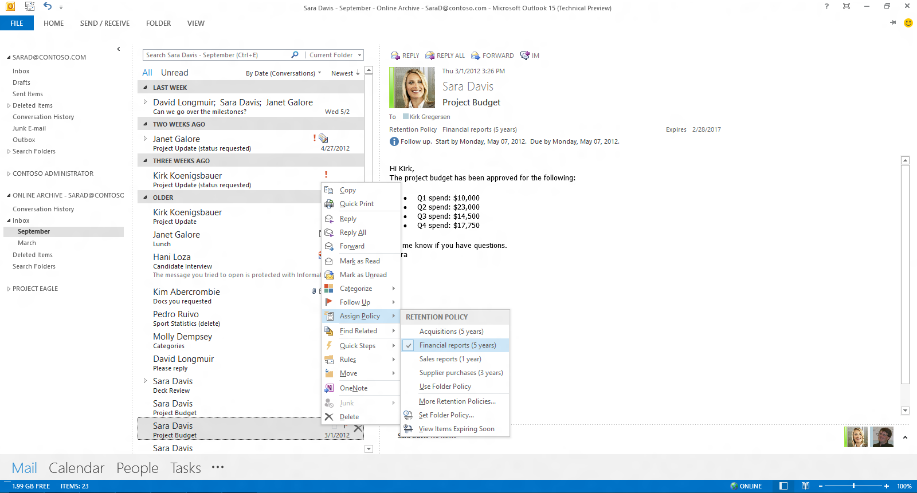The height and width of the screenshot is (493, 917).
Task: Click the send/receive quick access icon
Action: point(29,6)
